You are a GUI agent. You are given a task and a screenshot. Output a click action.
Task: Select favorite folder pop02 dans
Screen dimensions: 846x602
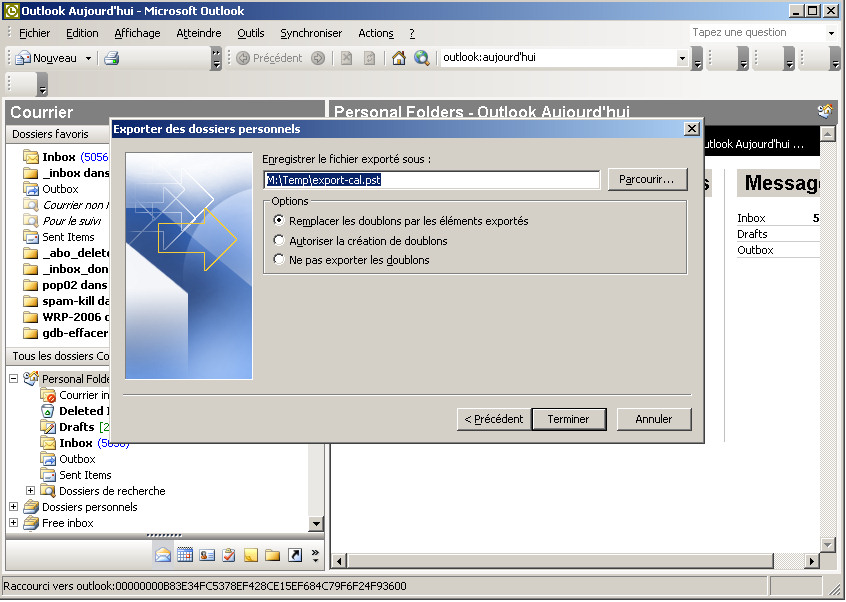click(66, 285)
